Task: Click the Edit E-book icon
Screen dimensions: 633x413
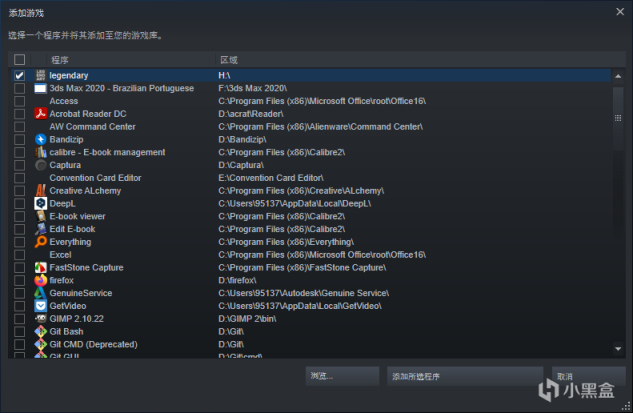Action: click(40, 229)
